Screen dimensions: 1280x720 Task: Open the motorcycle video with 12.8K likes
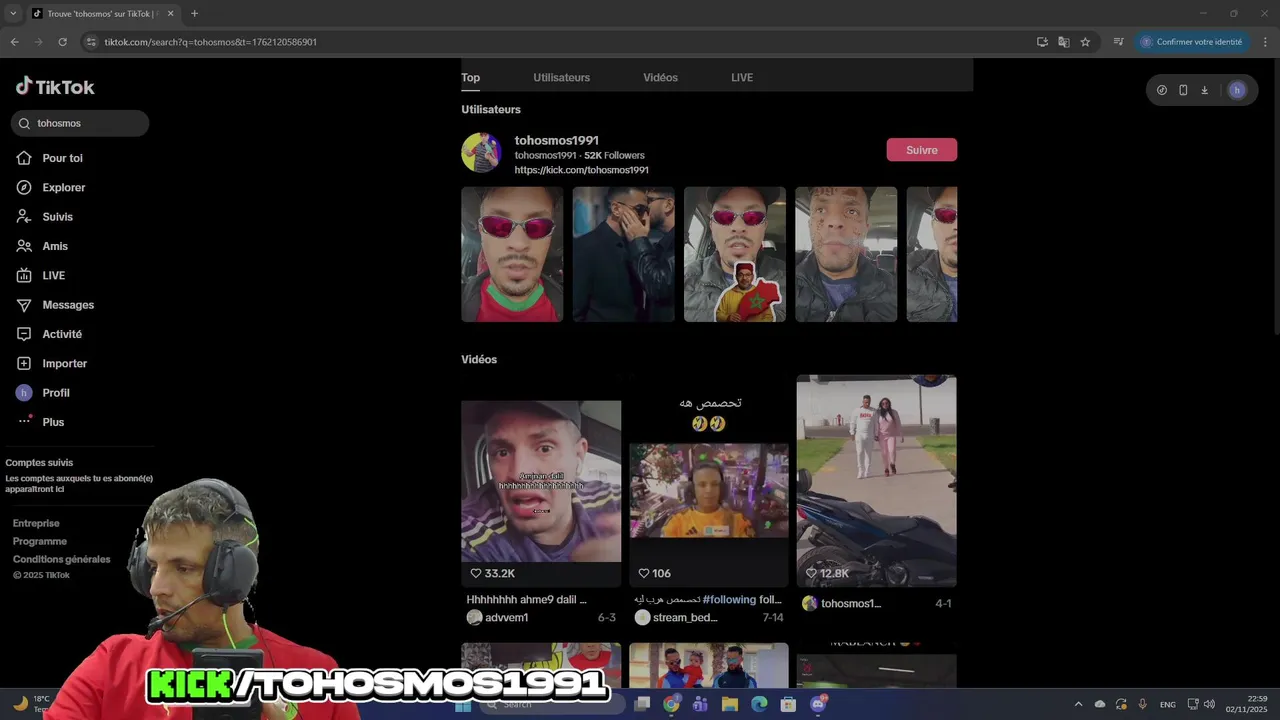[x=876, y=481]
